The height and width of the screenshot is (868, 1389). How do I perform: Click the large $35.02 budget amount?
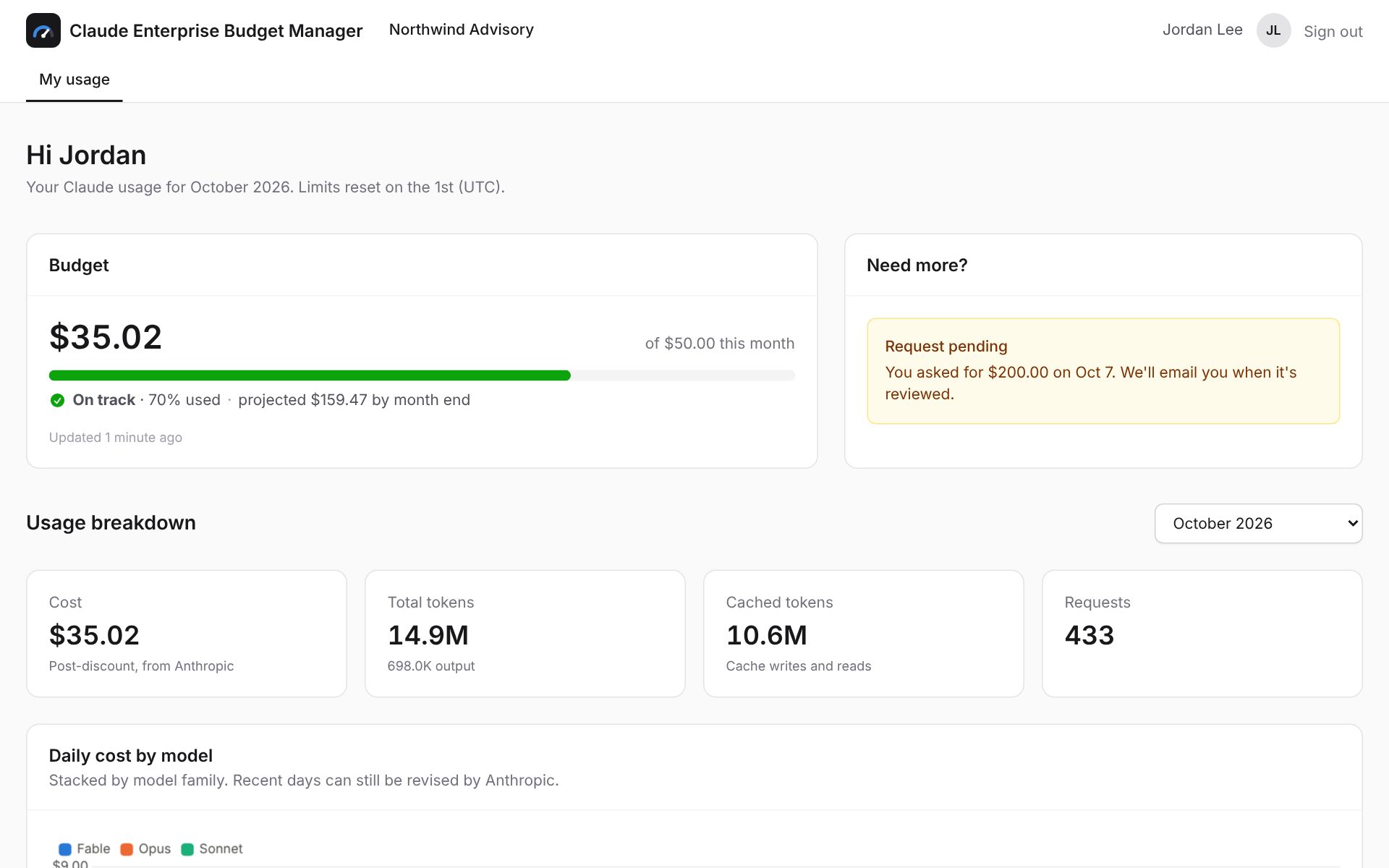point(106,337)
